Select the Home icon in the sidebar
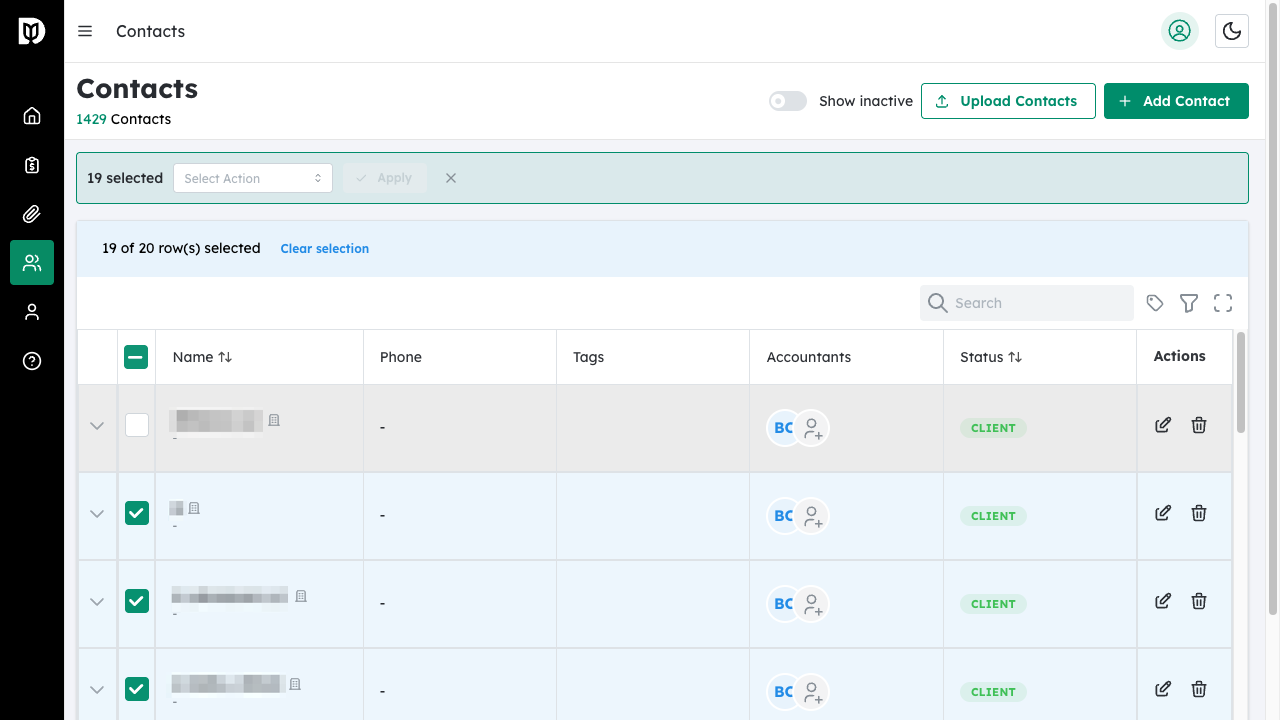1280x720 pixels. point(31,115)
